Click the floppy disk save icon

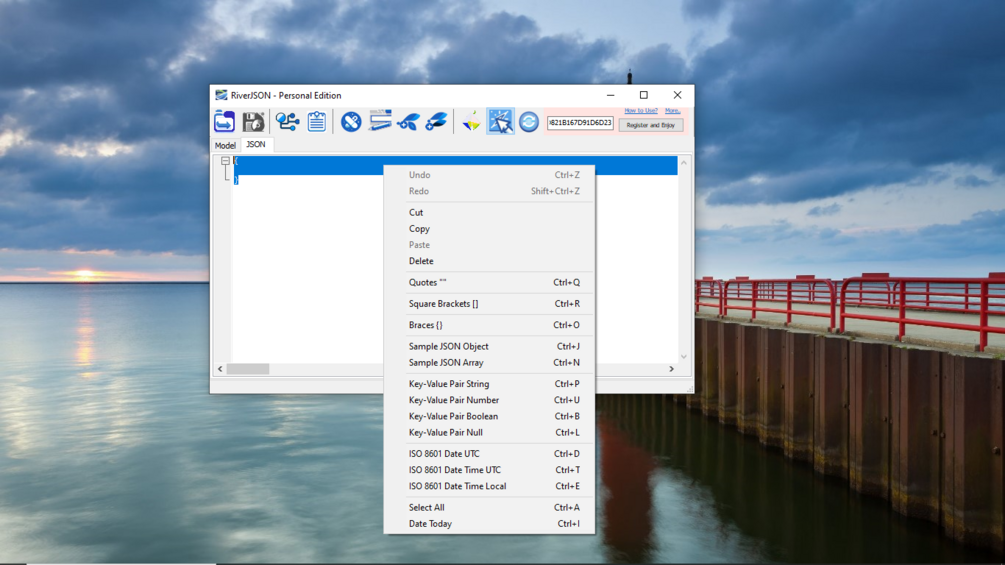click(x=253, y=121)
